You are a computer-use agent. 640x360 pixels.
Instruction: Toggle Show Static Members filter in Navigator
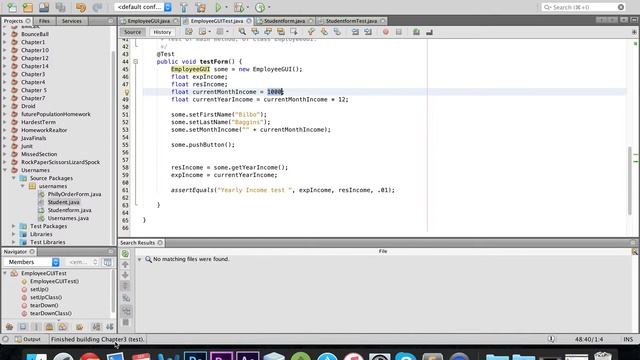click(x=36, y=327)
